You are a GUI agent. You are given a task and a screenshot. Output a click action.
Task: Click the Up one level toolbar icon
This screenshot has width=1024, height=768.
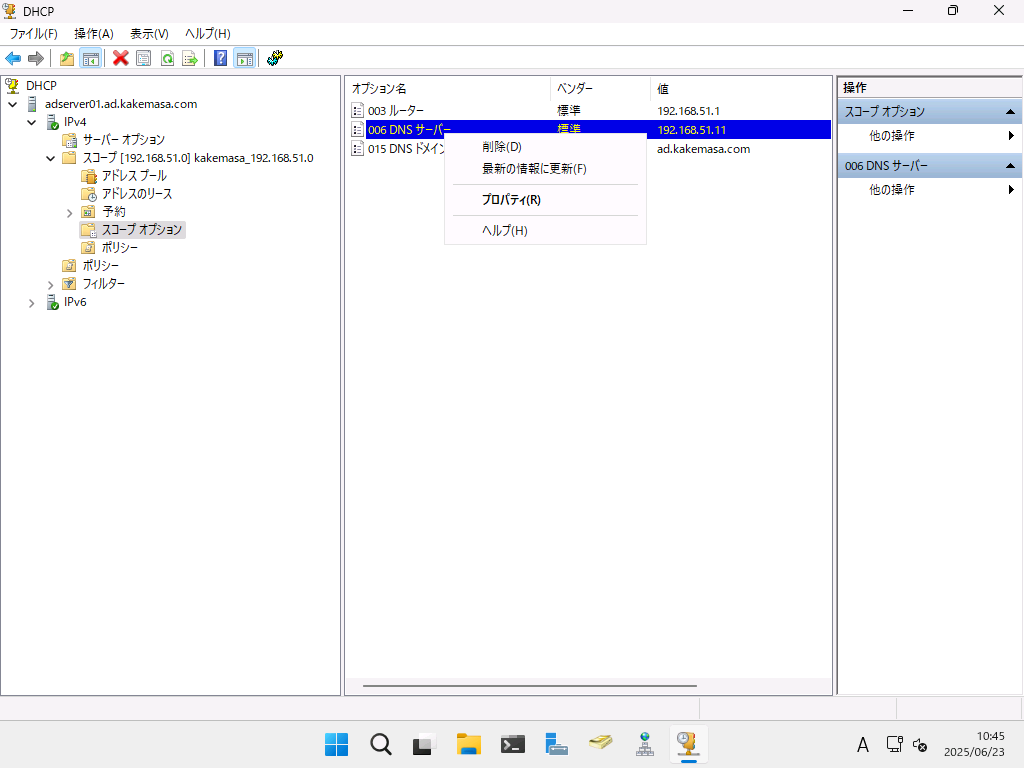(x=67, y=59)
